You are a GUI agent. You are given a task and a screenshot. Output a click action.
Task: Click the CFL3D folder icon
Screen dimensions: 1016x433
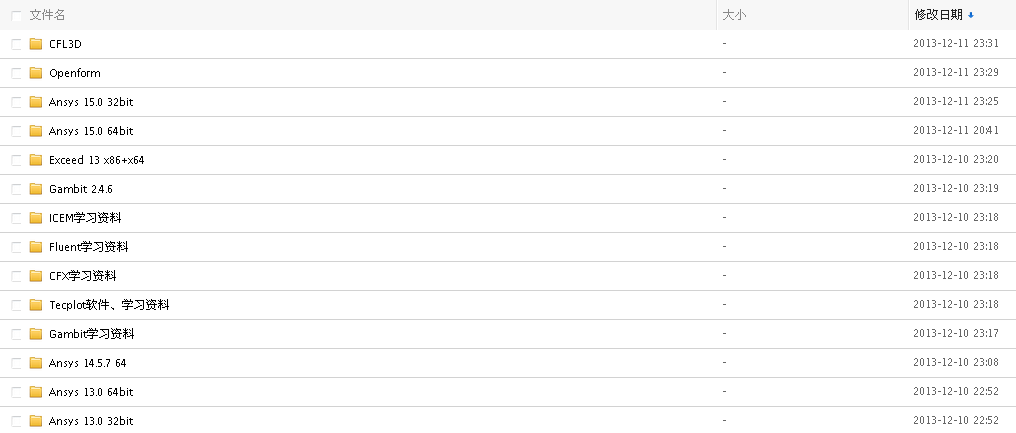pos(36,44)
